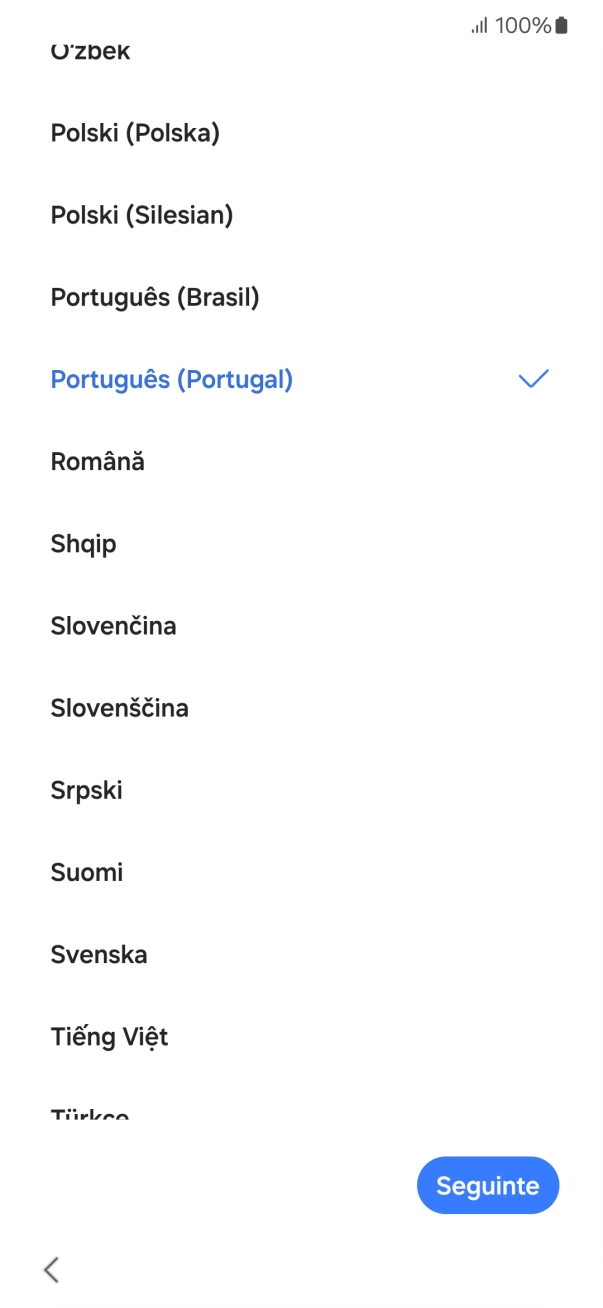Select the Română language option
The image size is (603, 1308).
tap(97, 461)
